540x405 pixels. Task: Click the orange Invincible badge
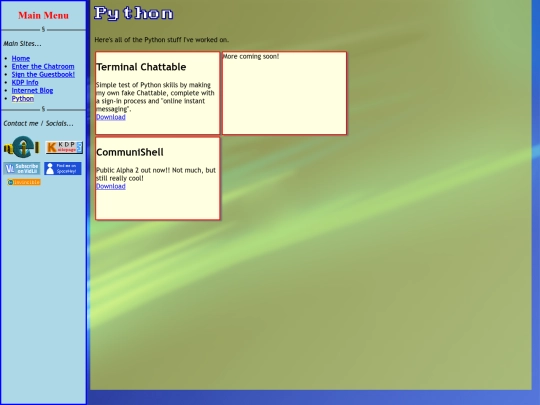[x=24, y=182]
